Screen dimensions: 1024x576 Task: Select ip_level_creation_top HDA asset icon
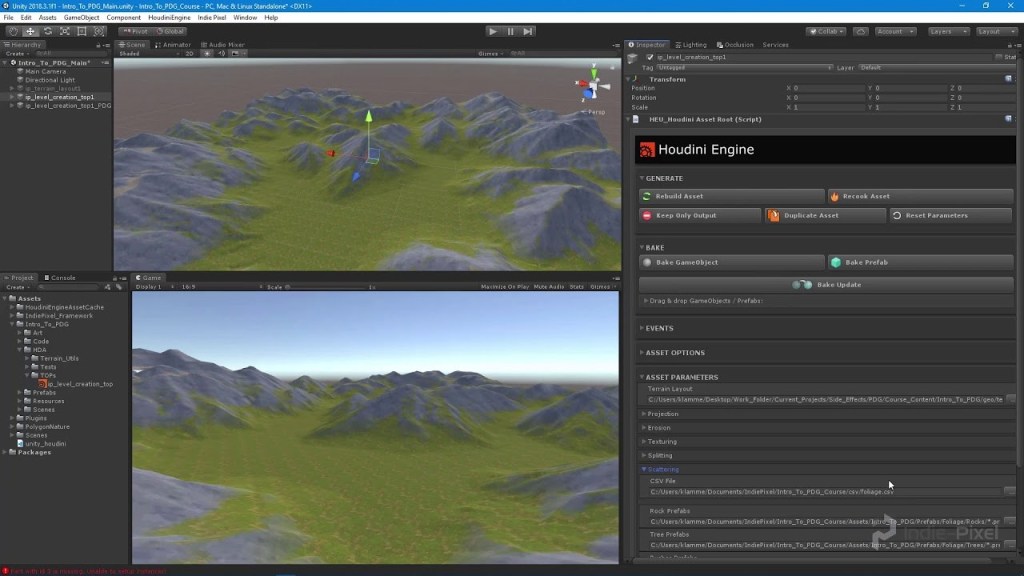pyautogui.click(x=42, y=384)
